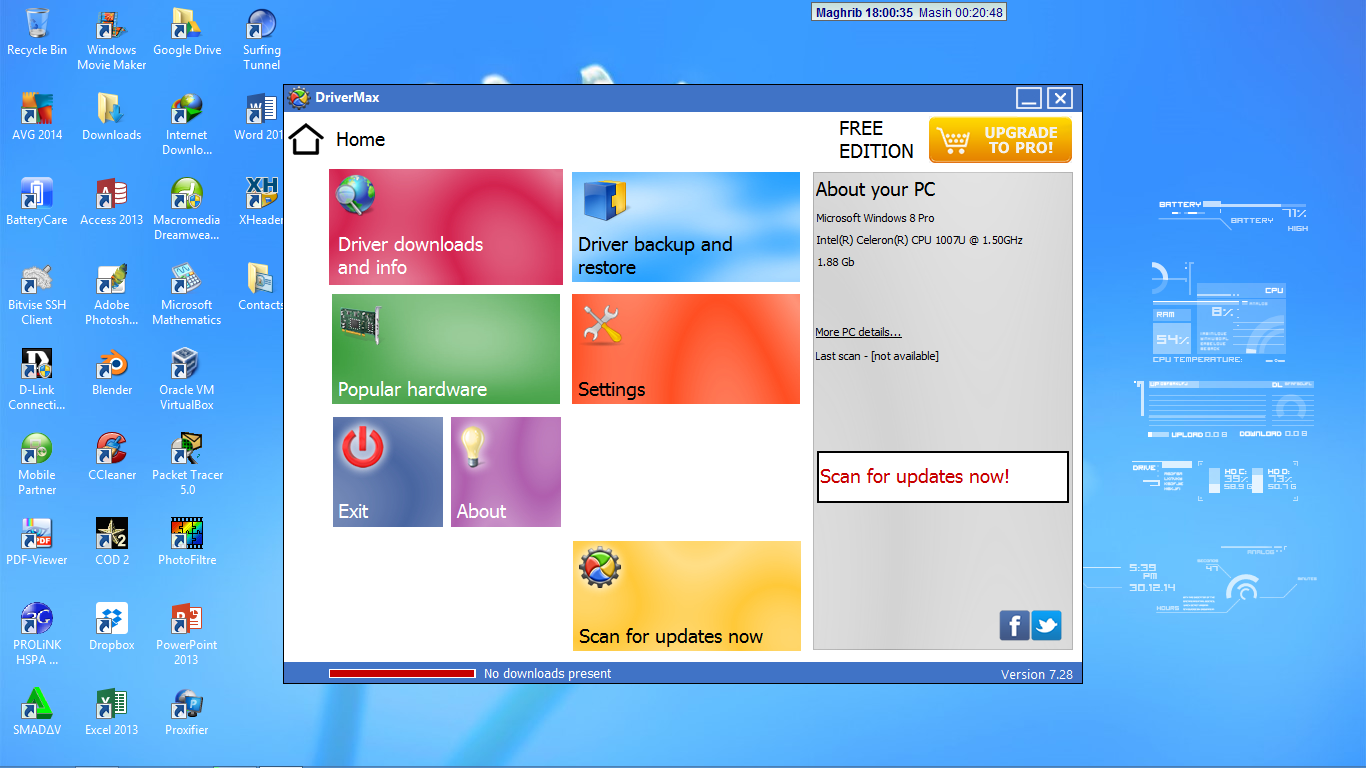Screen dimensions: 1366x768
Task: Open the Settings tile in DriverMax
Action: [686, 349]
